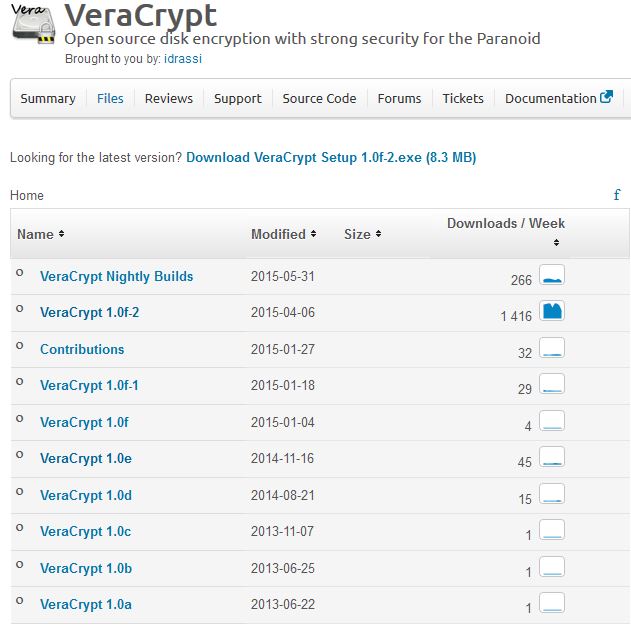Sort the file list by Name column
The height and width of the screenshot is (627, 631).
point(41,234)
